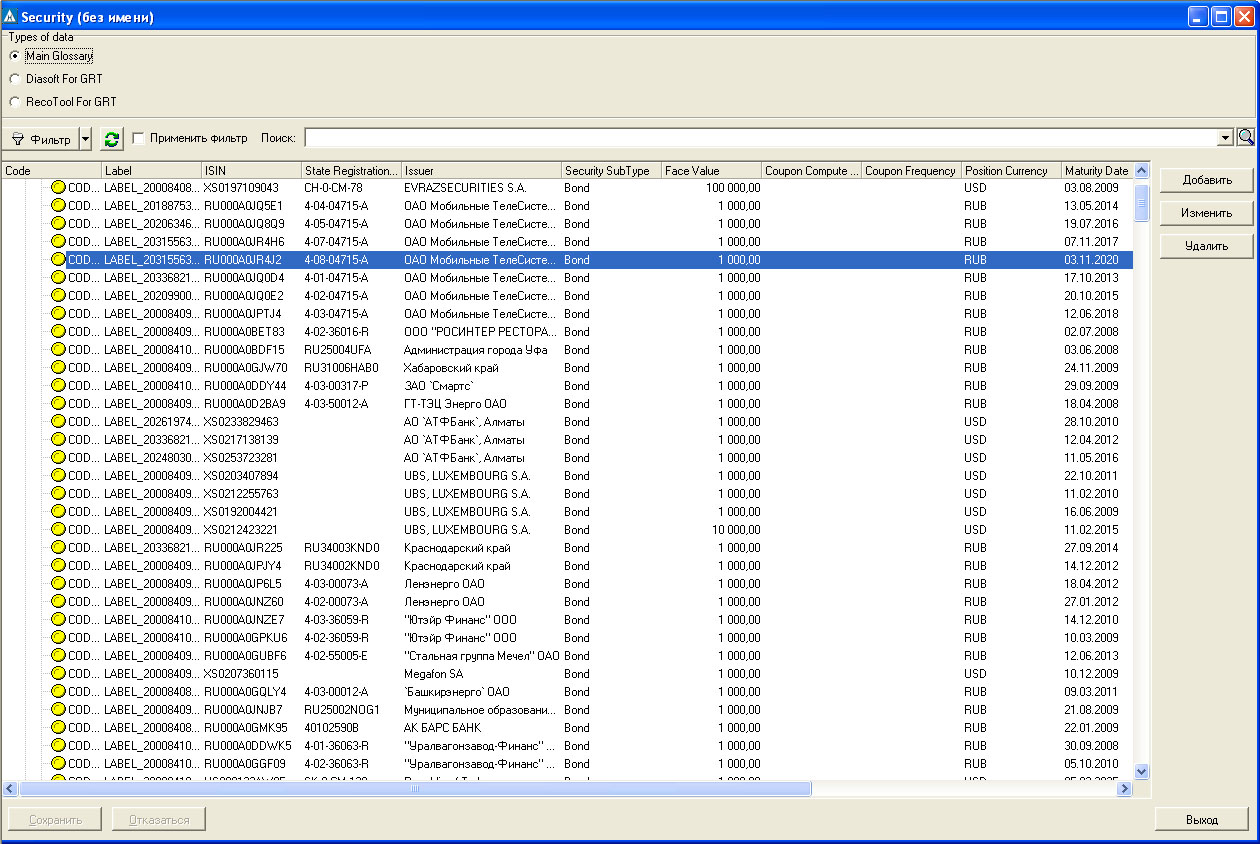Enable the Применить фильтр checkbox
The height and width of the screenshot is (844, 1260).
139,139
